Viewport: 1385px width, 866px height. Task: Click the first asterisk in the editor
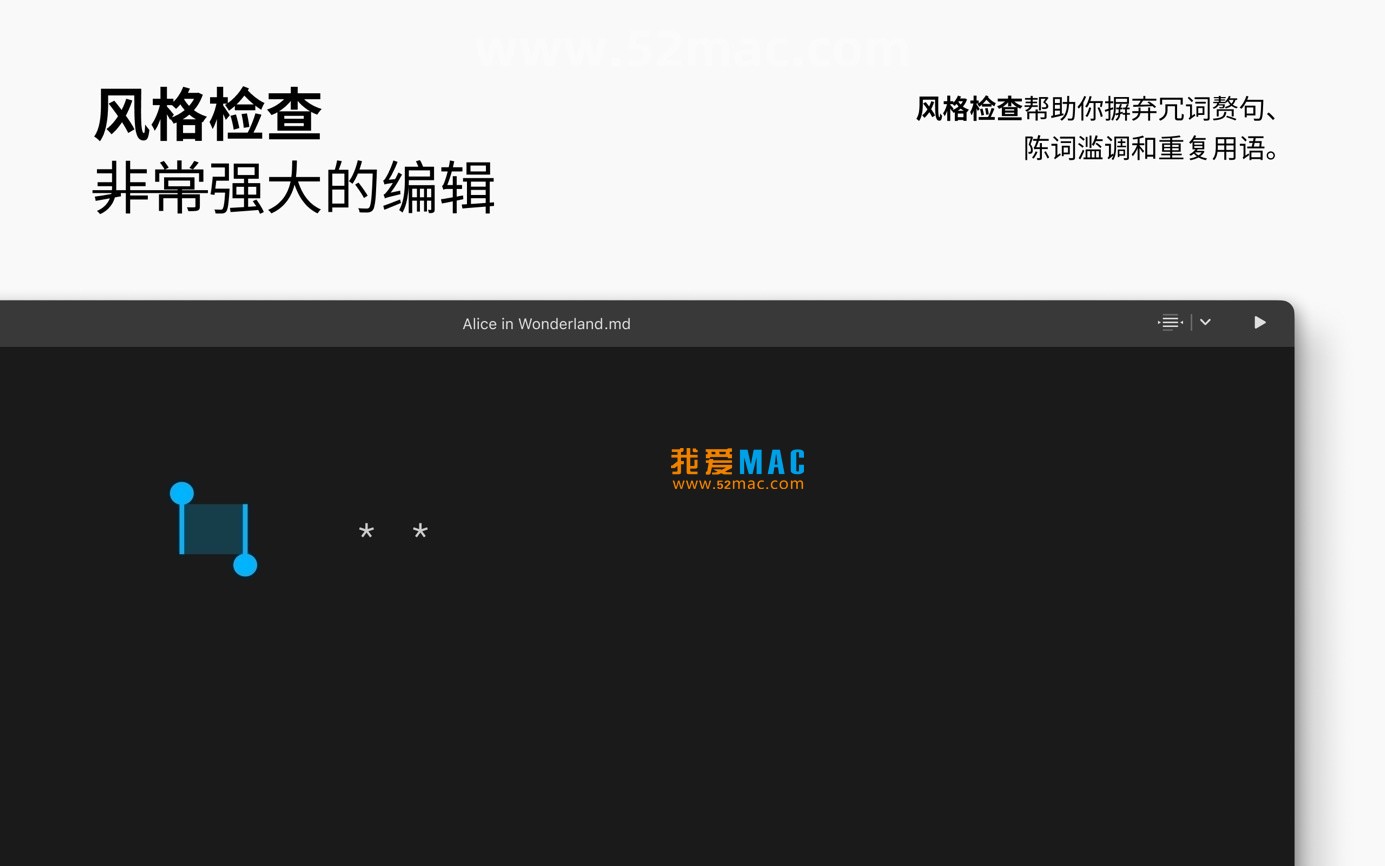(x=366, y=532)
